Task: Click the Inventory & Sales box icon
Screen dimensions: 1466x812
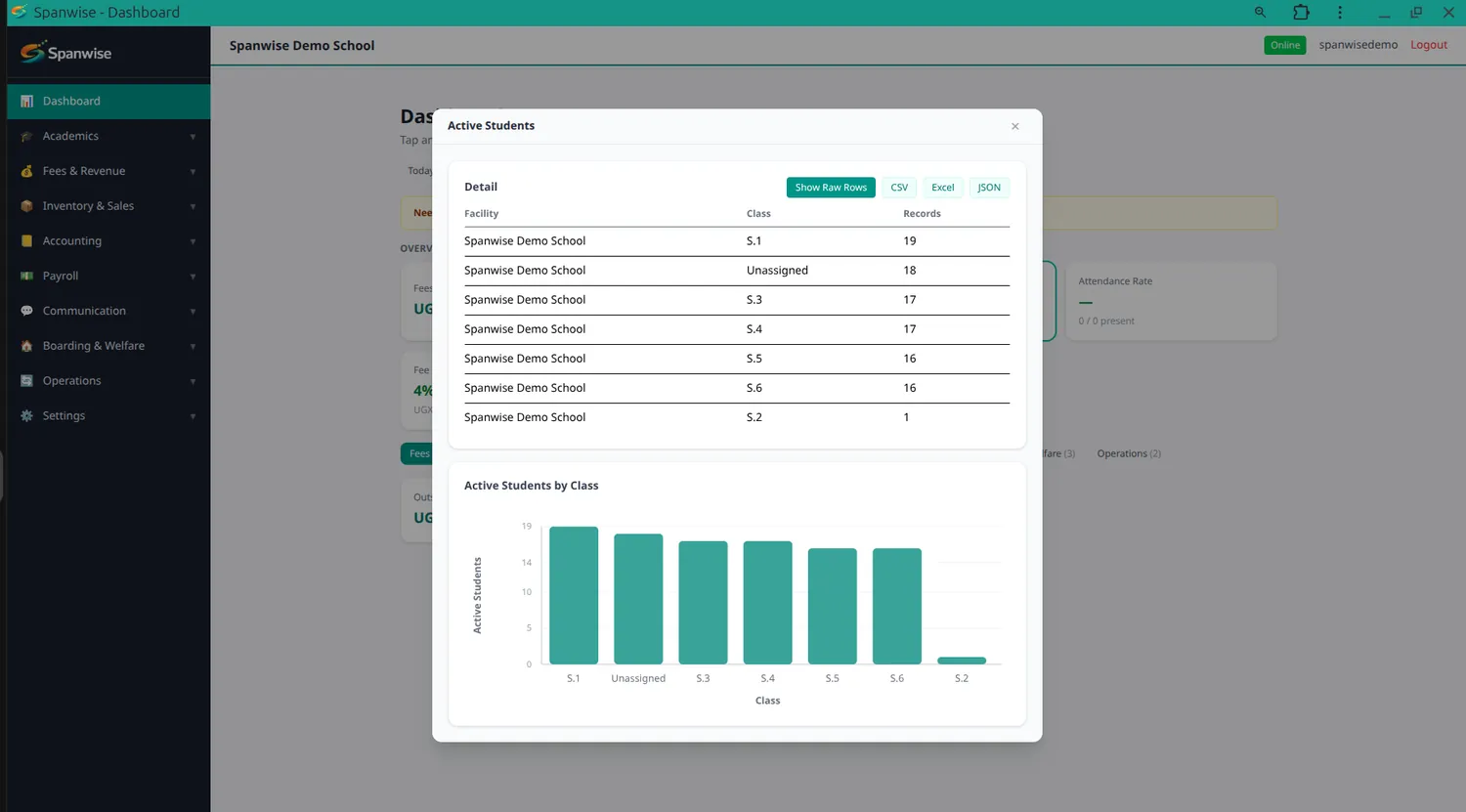Action: 27,206
